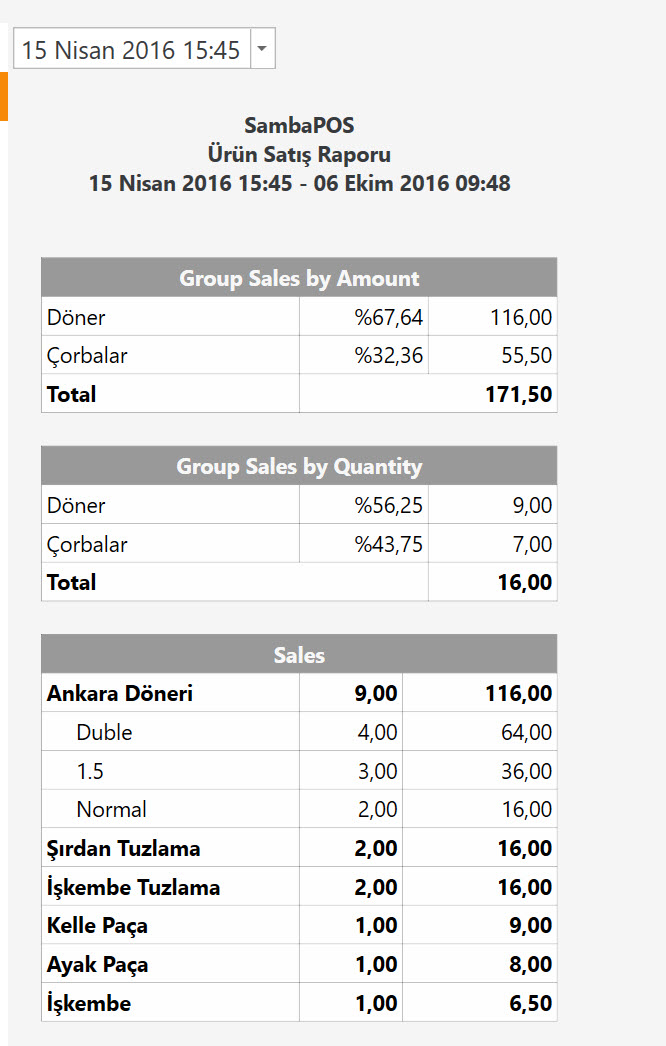666x1046 pixels.
Task: Select the Ürün Satış Raporu heading
Action: [299, 155]
